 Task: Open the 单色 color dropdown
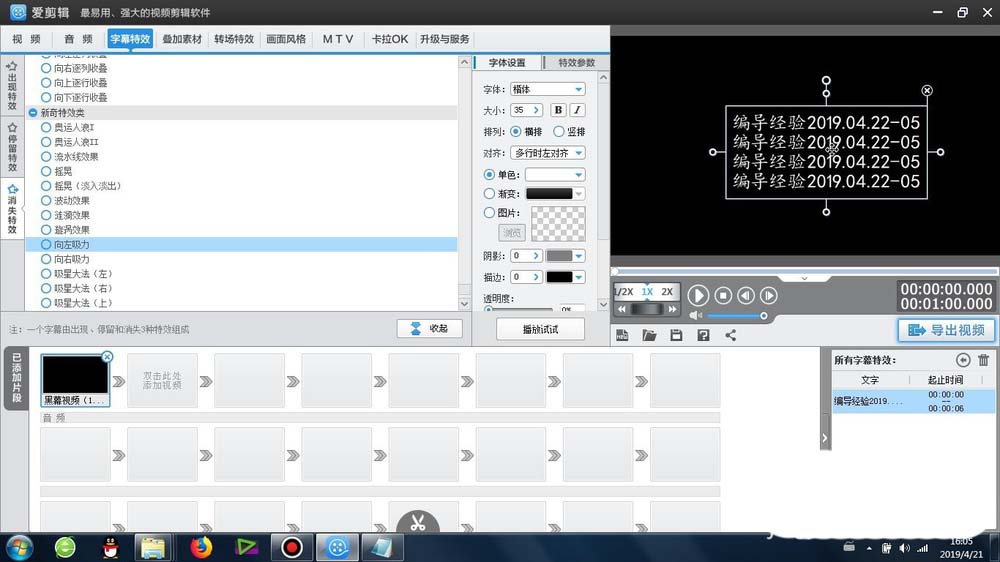point(578,175)
